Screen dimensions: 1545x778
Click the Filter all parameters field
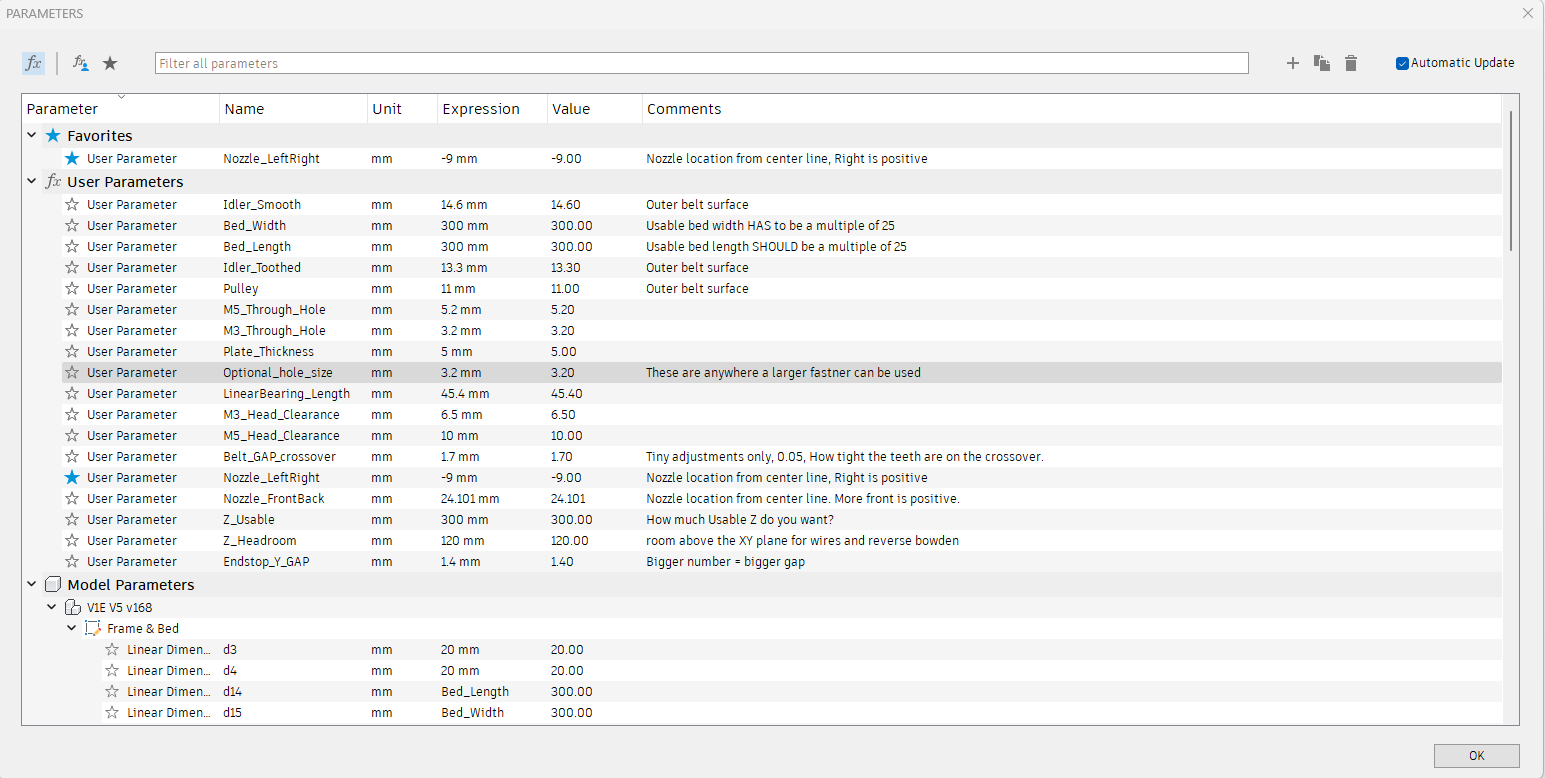(x=700, y=62)
